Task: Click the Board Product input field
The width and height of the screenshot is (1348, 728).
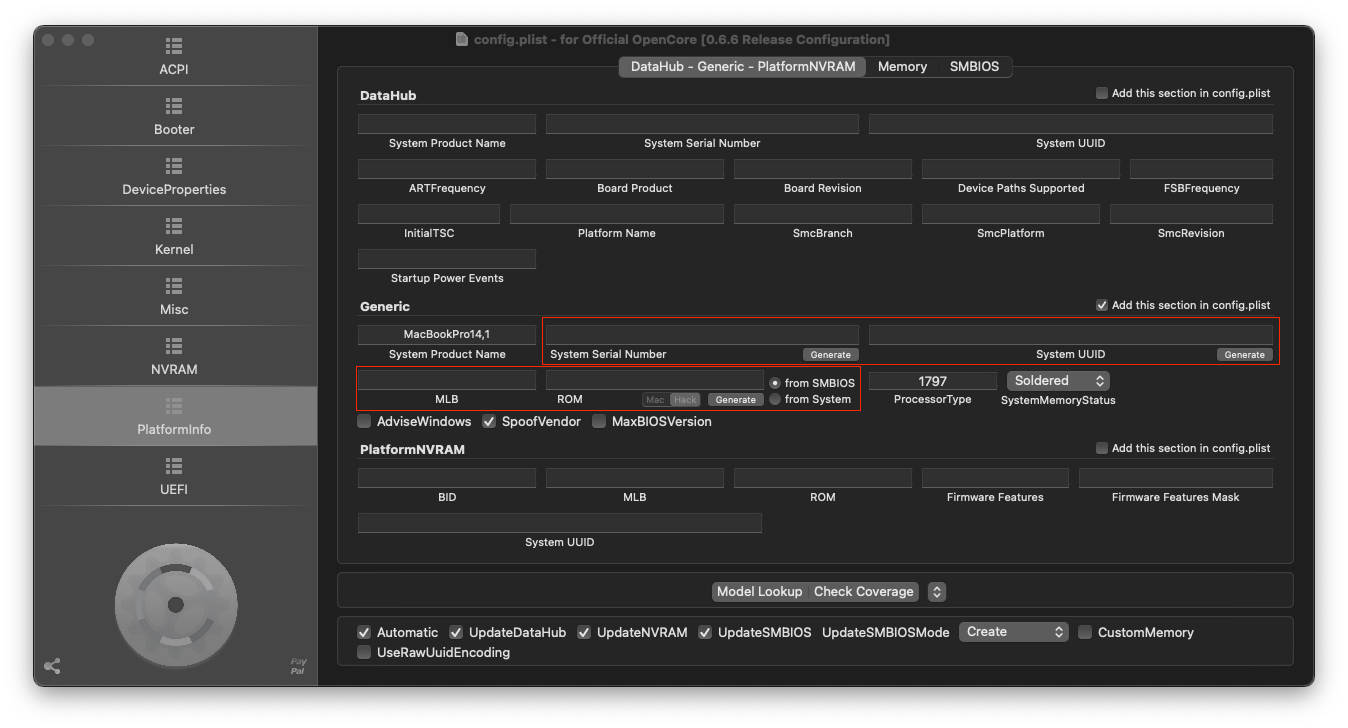Action: (x=635, y=169)
